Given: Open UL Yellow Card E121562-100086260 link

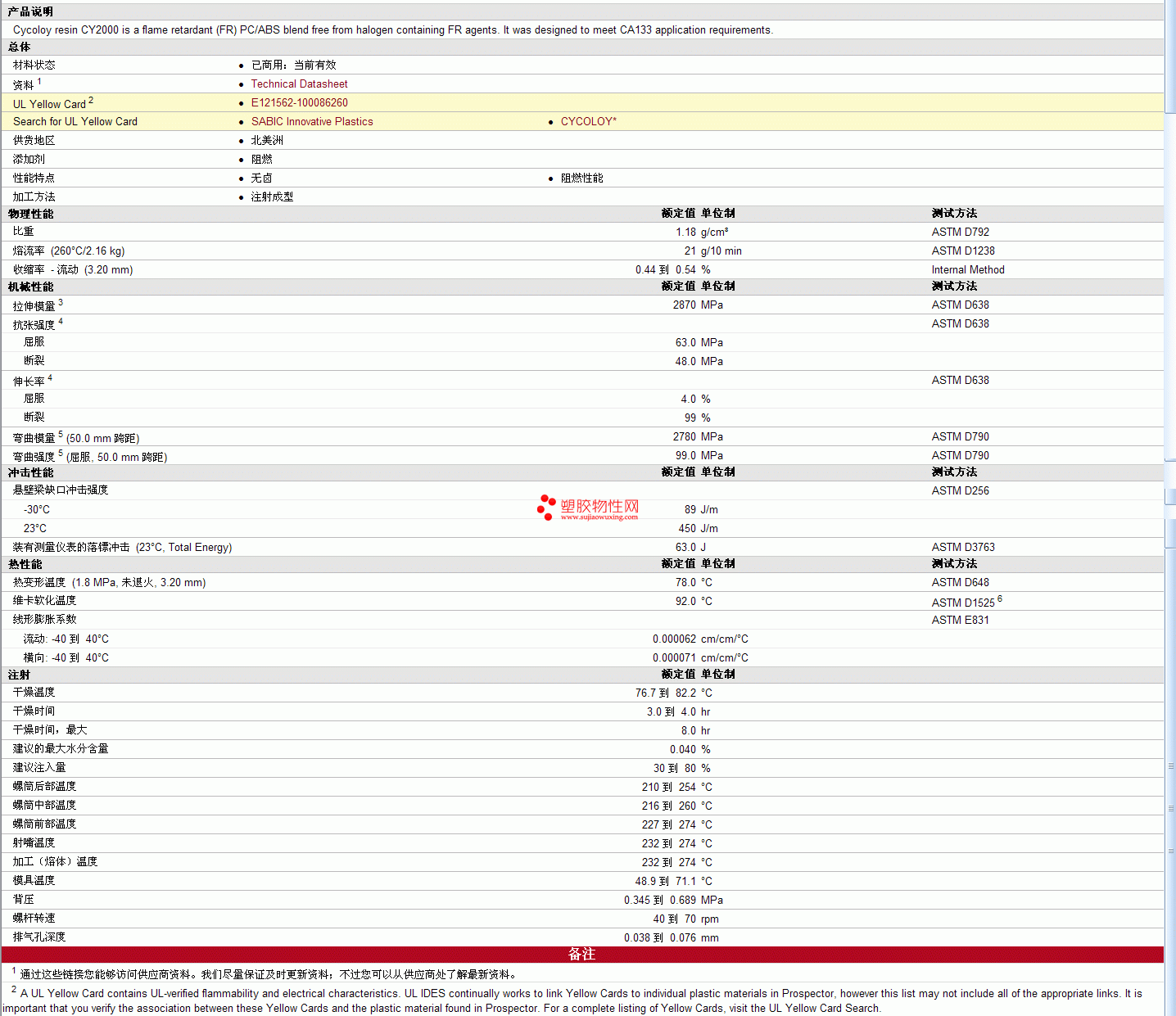Looking at the screenshot, I should [299, 102].
